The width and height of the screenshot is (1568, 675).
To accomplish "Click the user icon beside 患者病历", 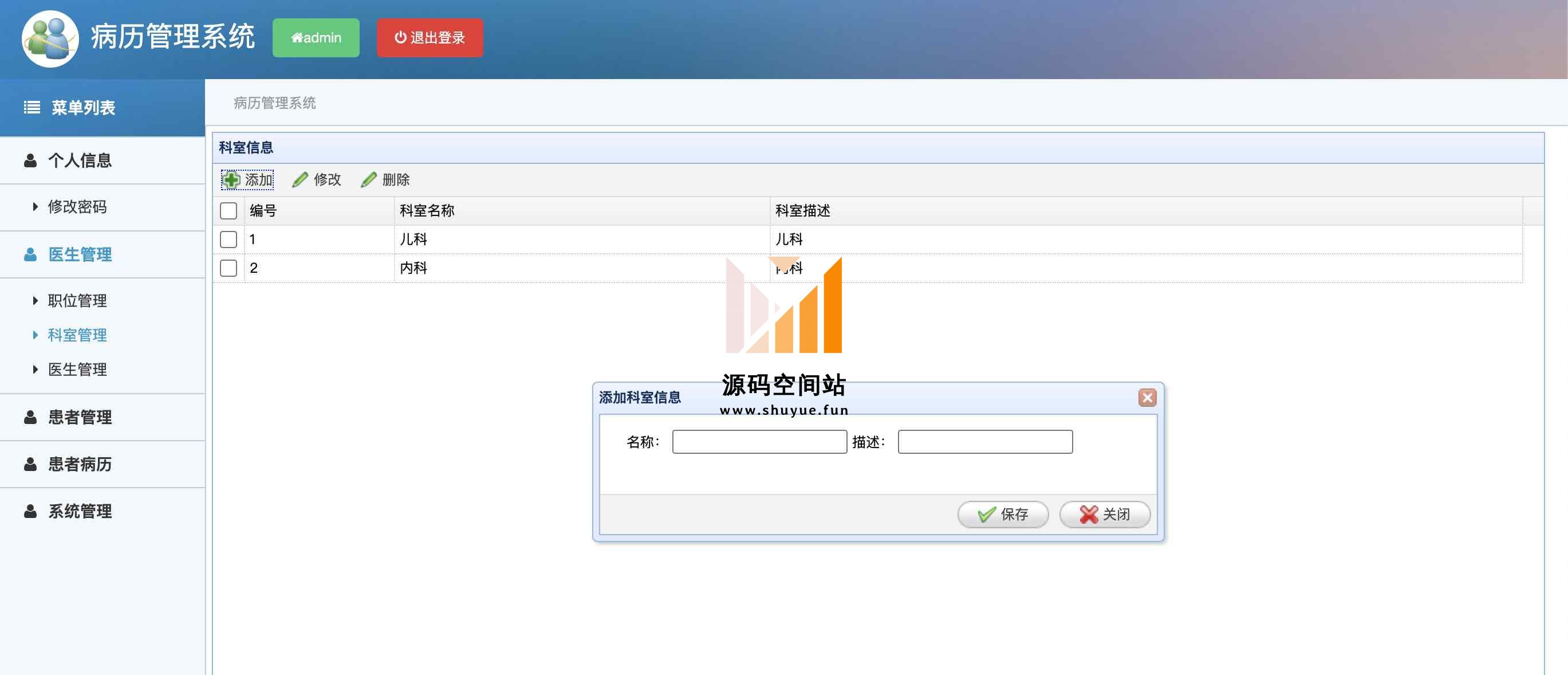I will point(30,464).
